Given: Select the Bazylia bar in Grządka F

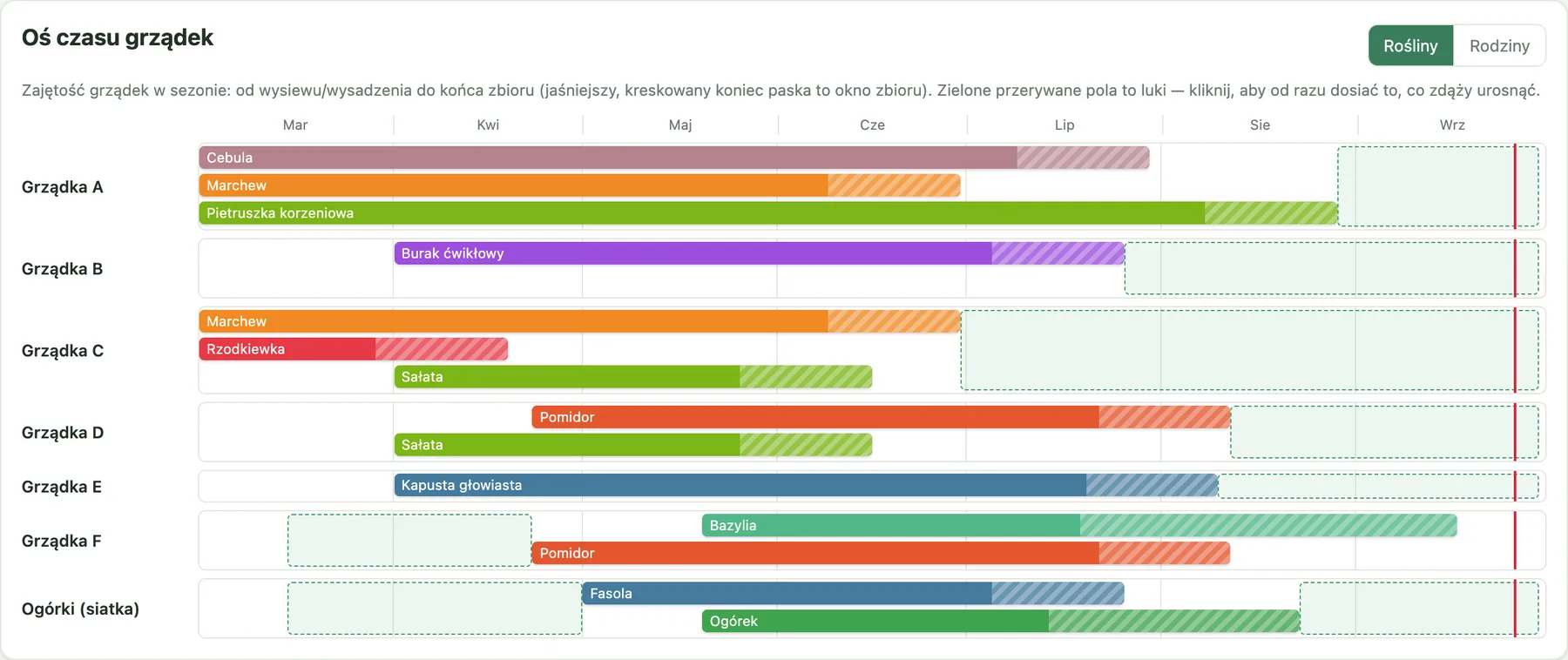Looking at the screenshot, I should pyautogui.click(x=1079, y=525).
